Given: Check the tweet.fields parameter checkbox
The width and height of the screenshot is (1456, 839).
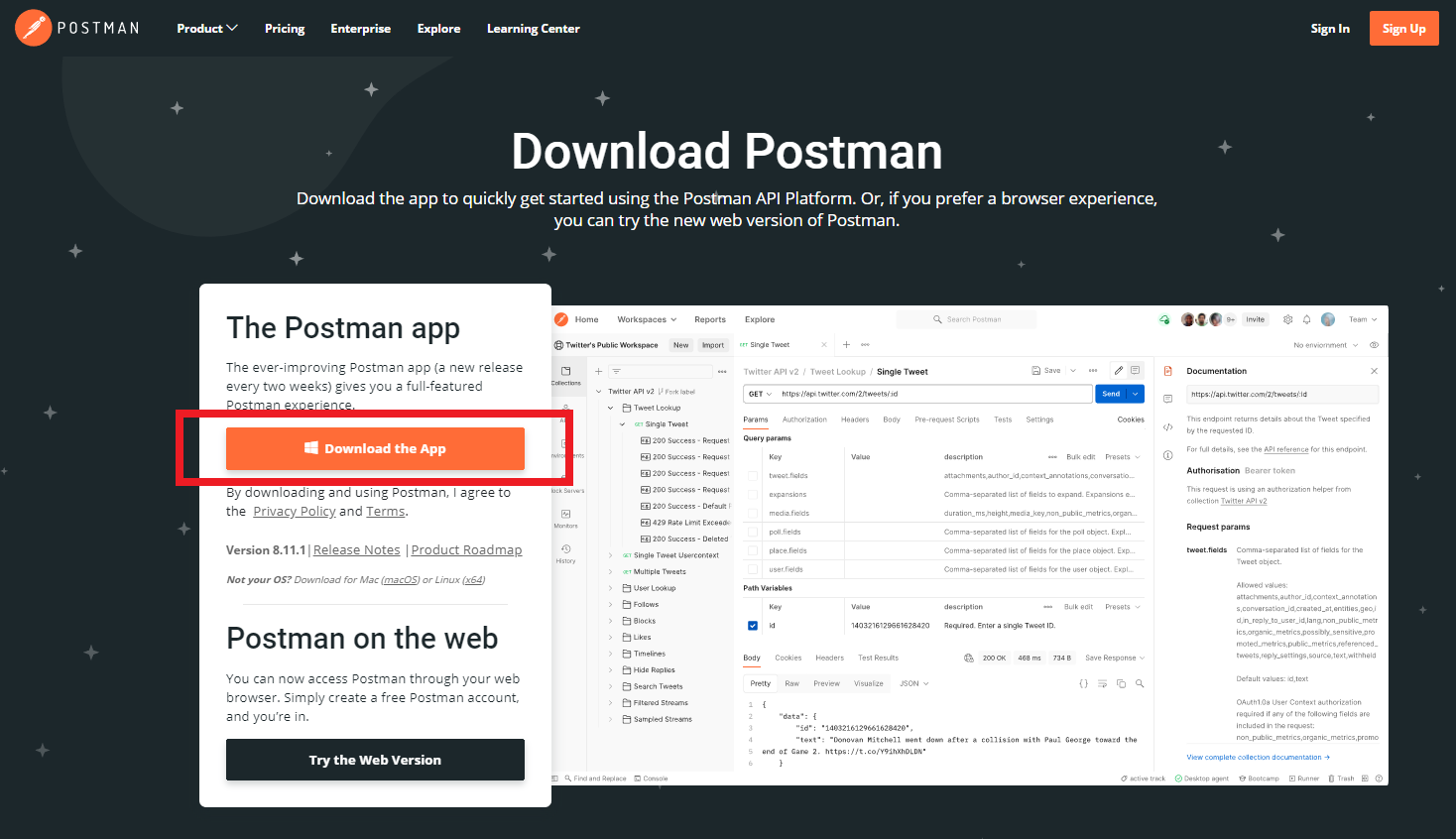Looking at the screenshot, I should (x=753, y=476).
